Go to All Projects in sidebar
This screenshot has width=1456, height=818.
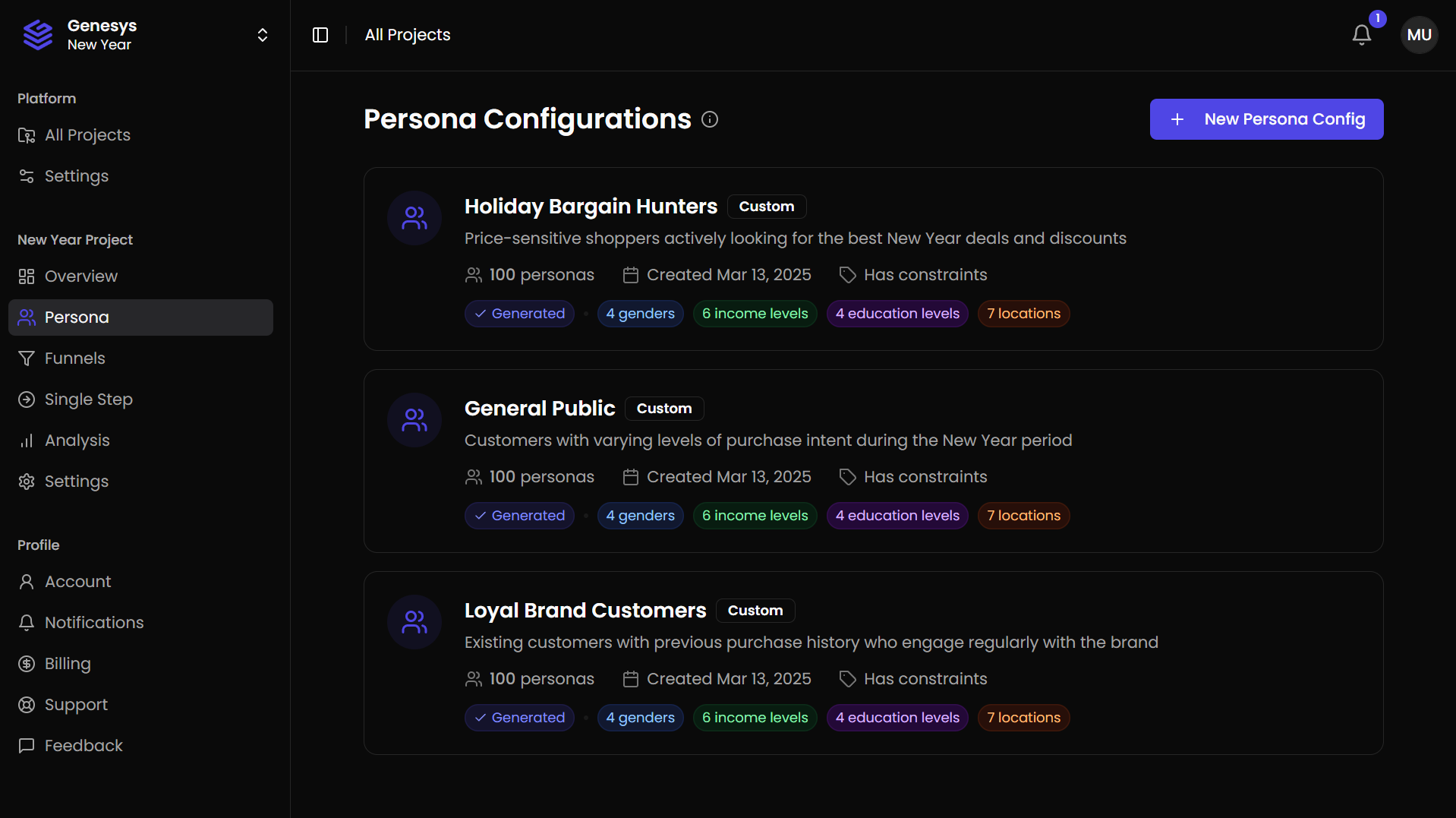[x=140, y=135]
